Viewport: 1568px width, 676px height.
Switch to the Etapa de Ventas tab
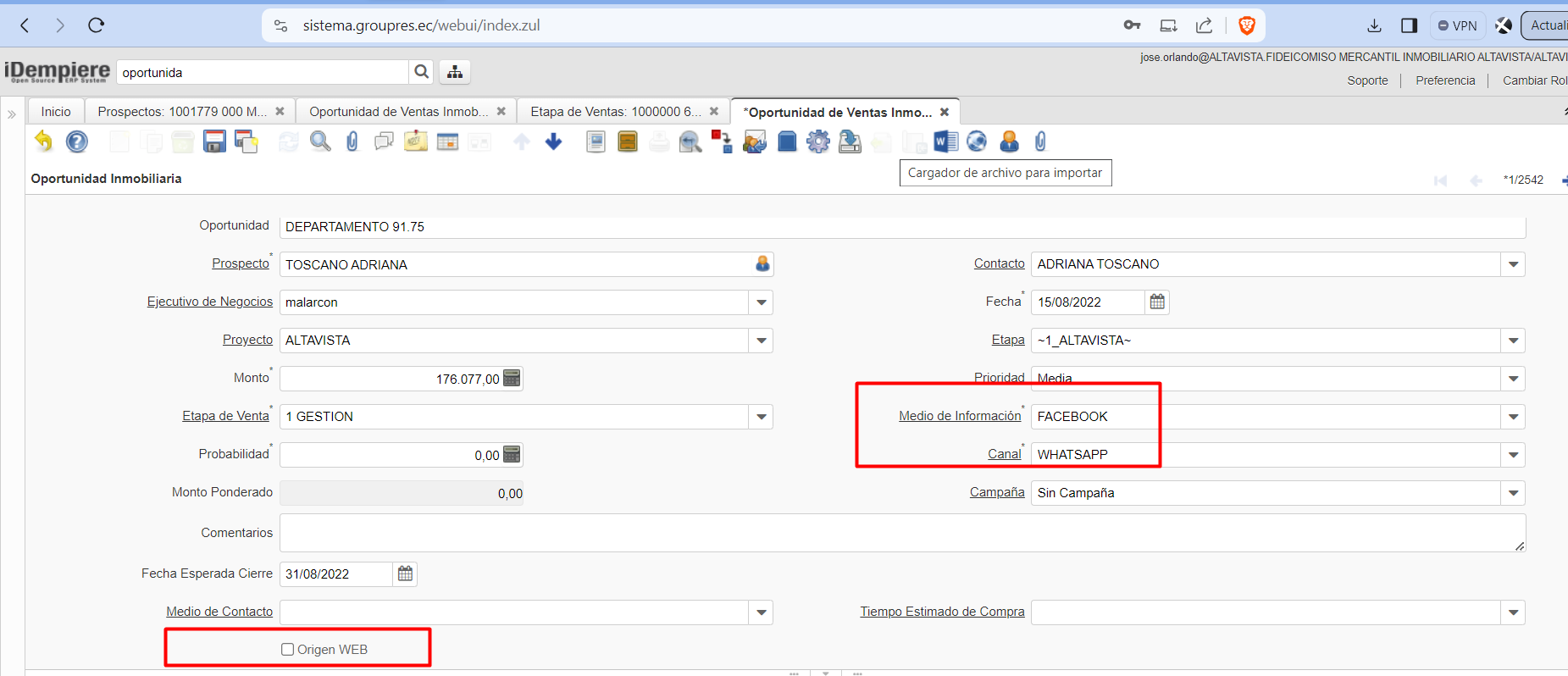tap(615, 112)
